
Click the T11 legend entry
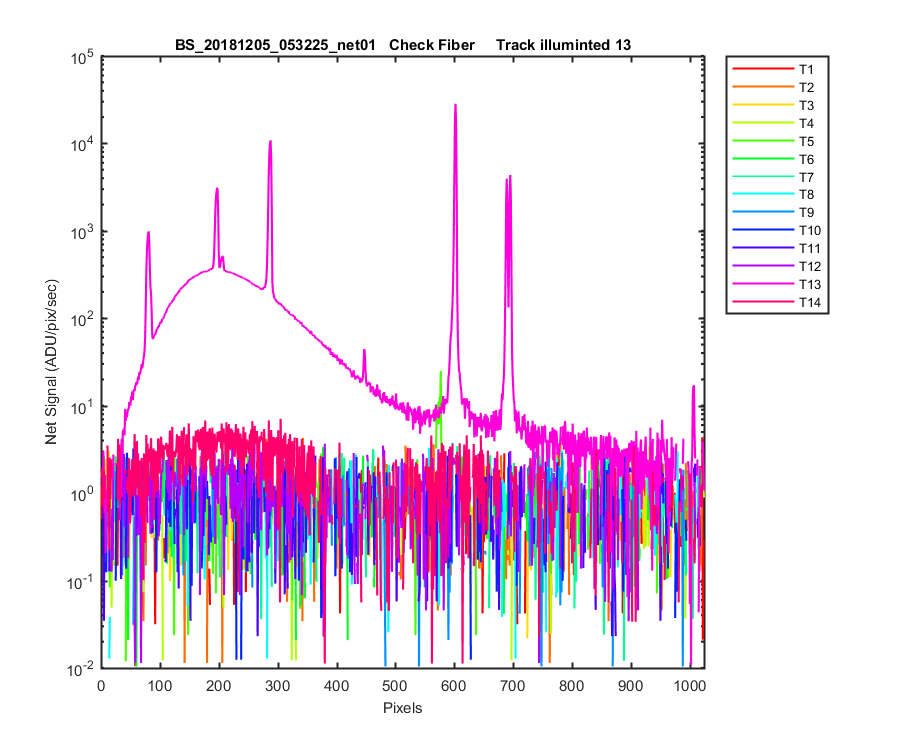(777, 248)
